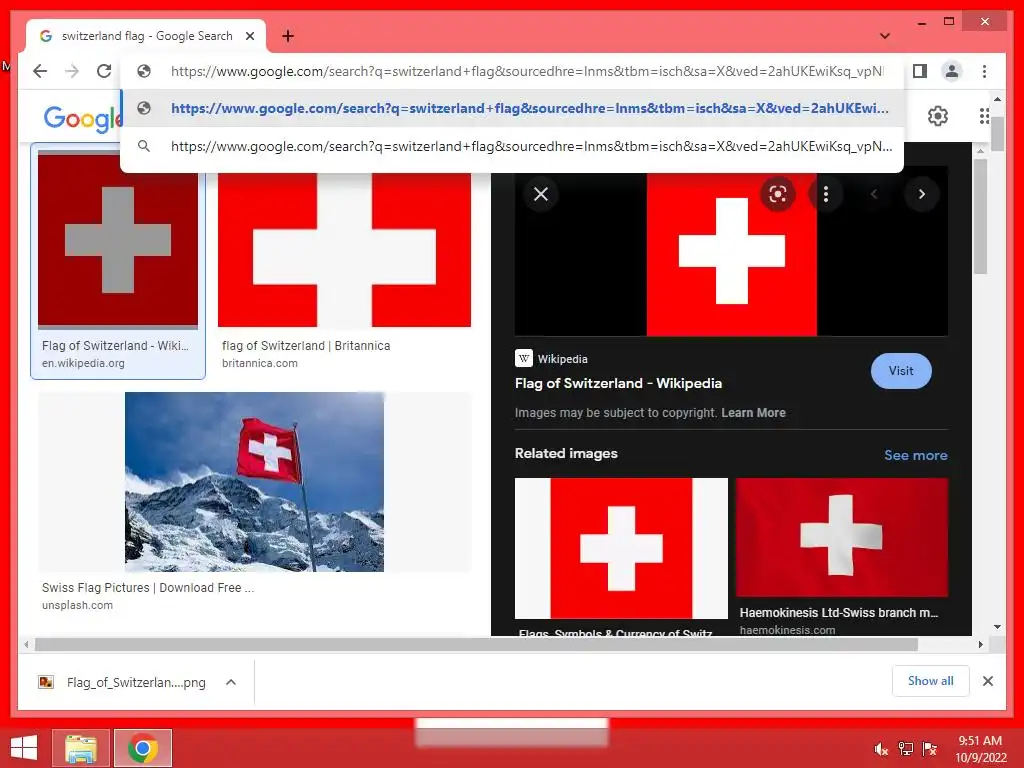
Task: Toggle the browser side panel icon
Action: (x=920, y=71)
